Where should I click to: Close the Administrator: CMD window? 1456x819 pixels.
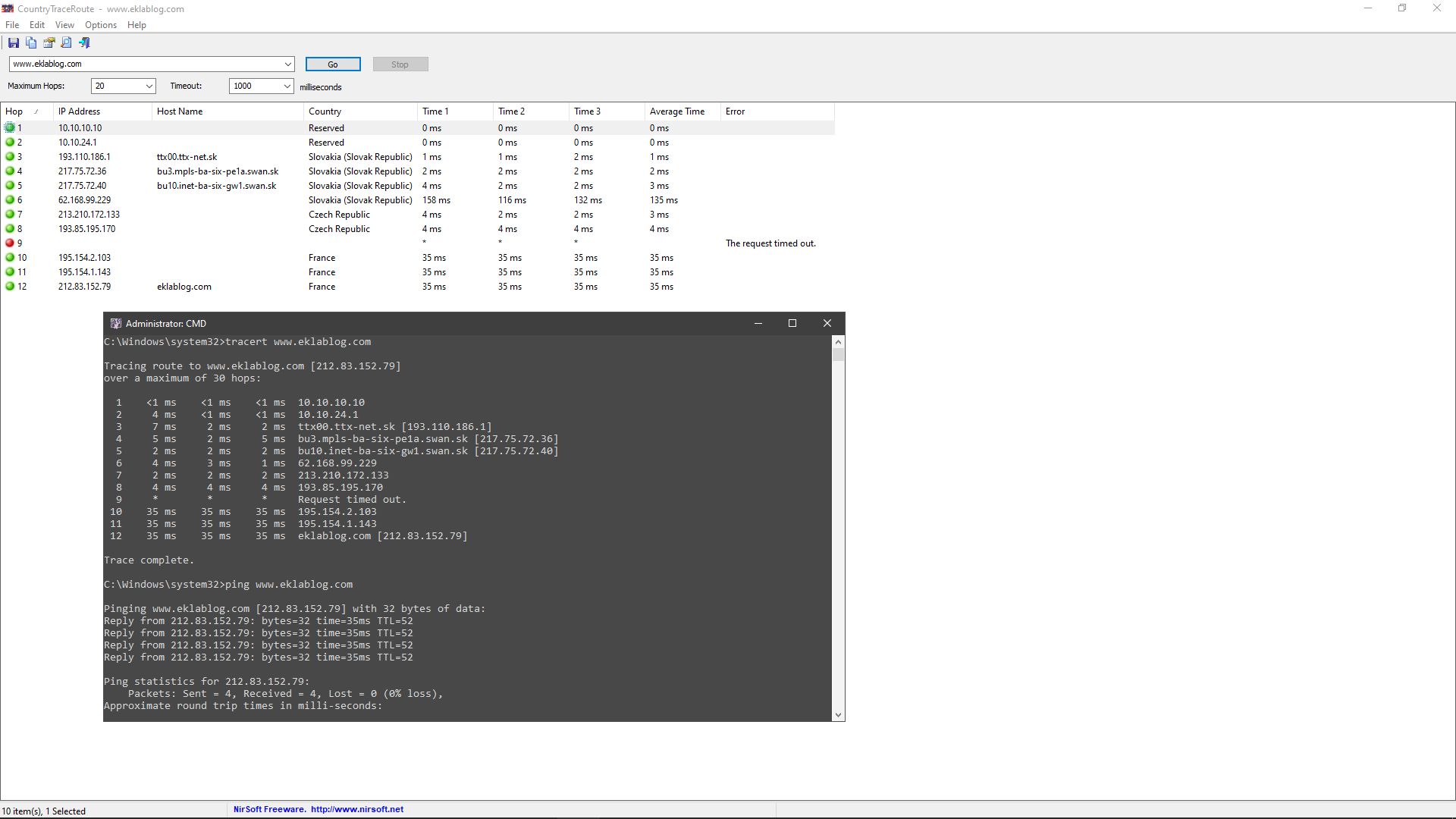coord(827,323)
